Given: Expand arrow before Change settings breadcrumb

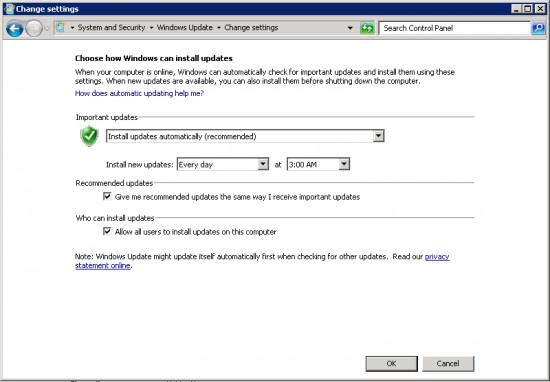Looking at the screenshot, I should pyautogui.click(x=219, y=28).
